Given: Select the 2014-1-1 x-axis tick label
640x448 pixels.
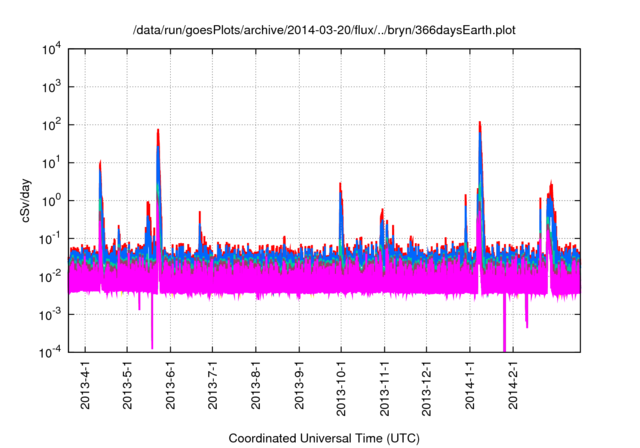Looking at the screenshot, I should pyautogui.click(x=470, y=385).
